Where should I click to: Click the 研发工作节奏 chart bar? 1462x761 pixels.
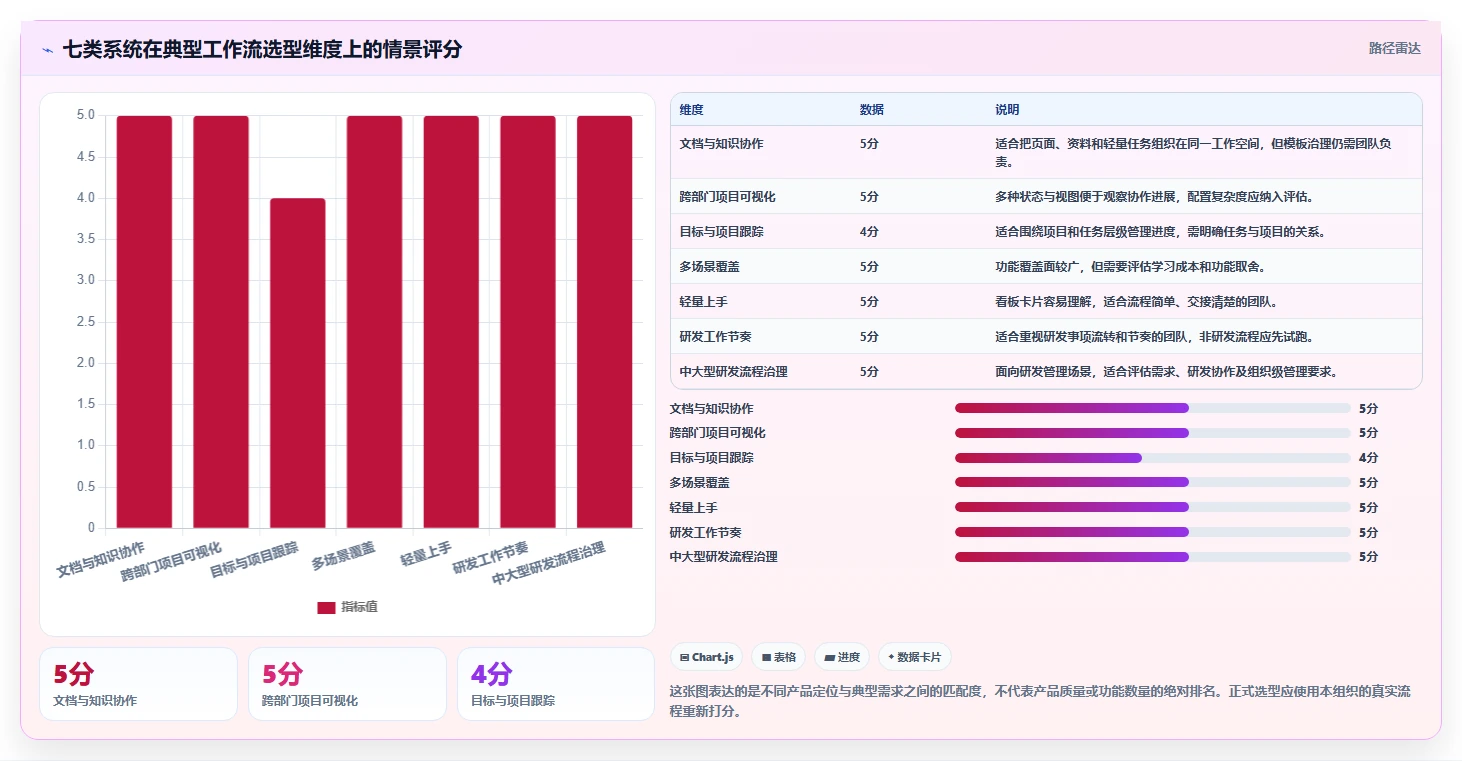(528, 322)
